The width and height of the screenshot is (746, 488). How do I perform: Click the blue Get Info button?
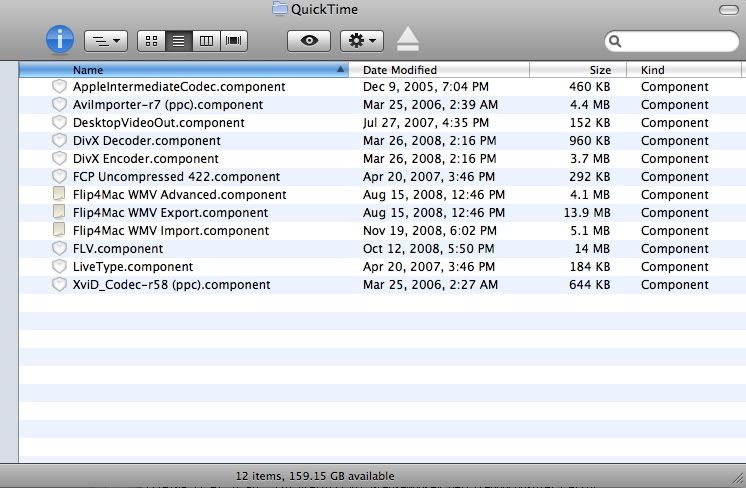60,39
